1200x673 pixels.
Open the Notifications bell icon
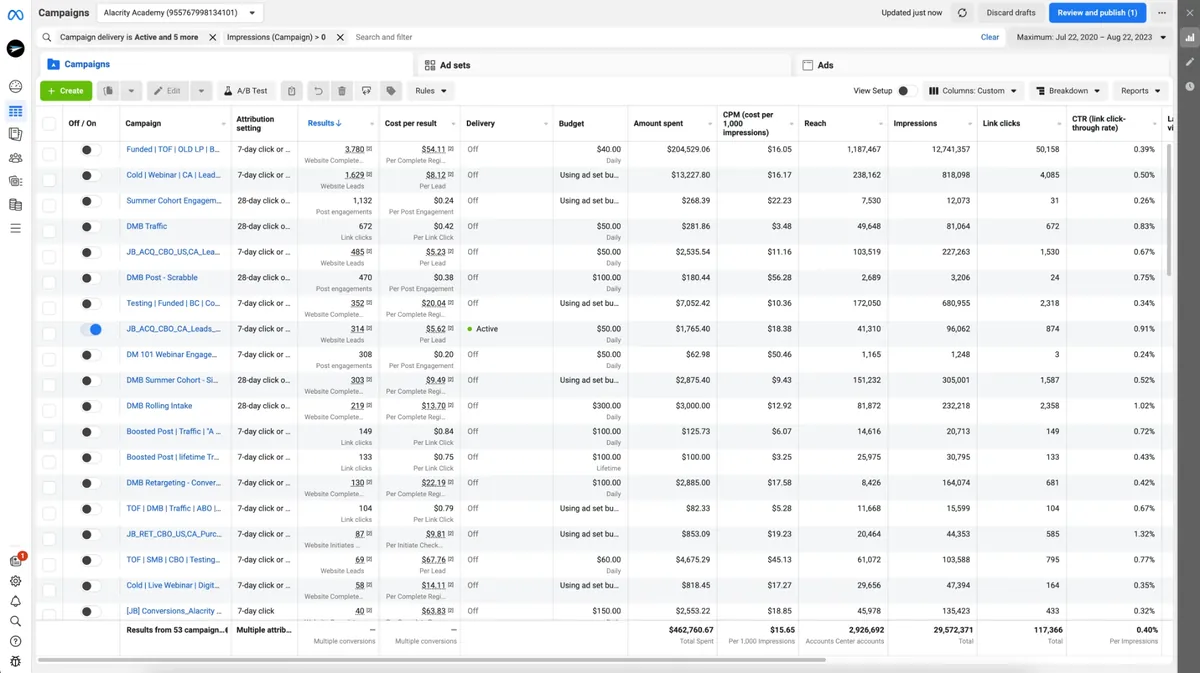pos(15,601)
